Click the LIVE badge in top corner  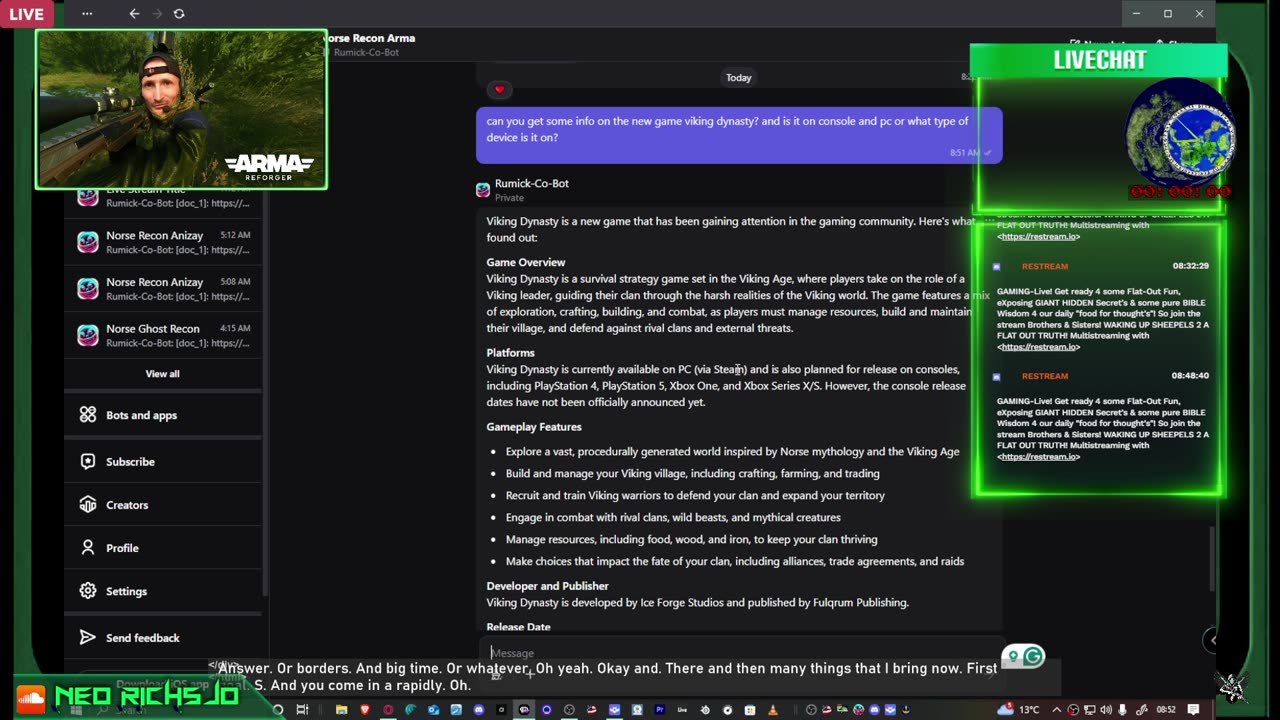click(x=27, y=14)
